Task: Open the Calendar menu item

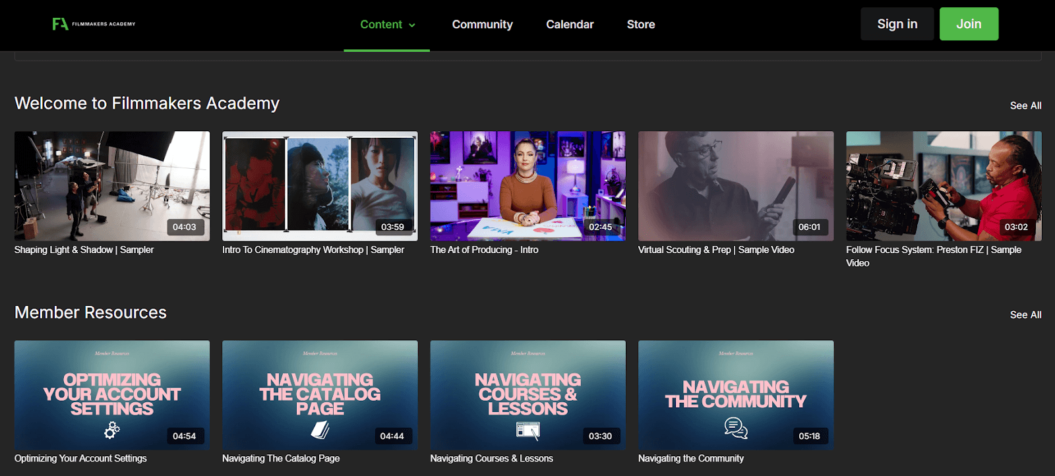Action: click(x=570, y=24)
